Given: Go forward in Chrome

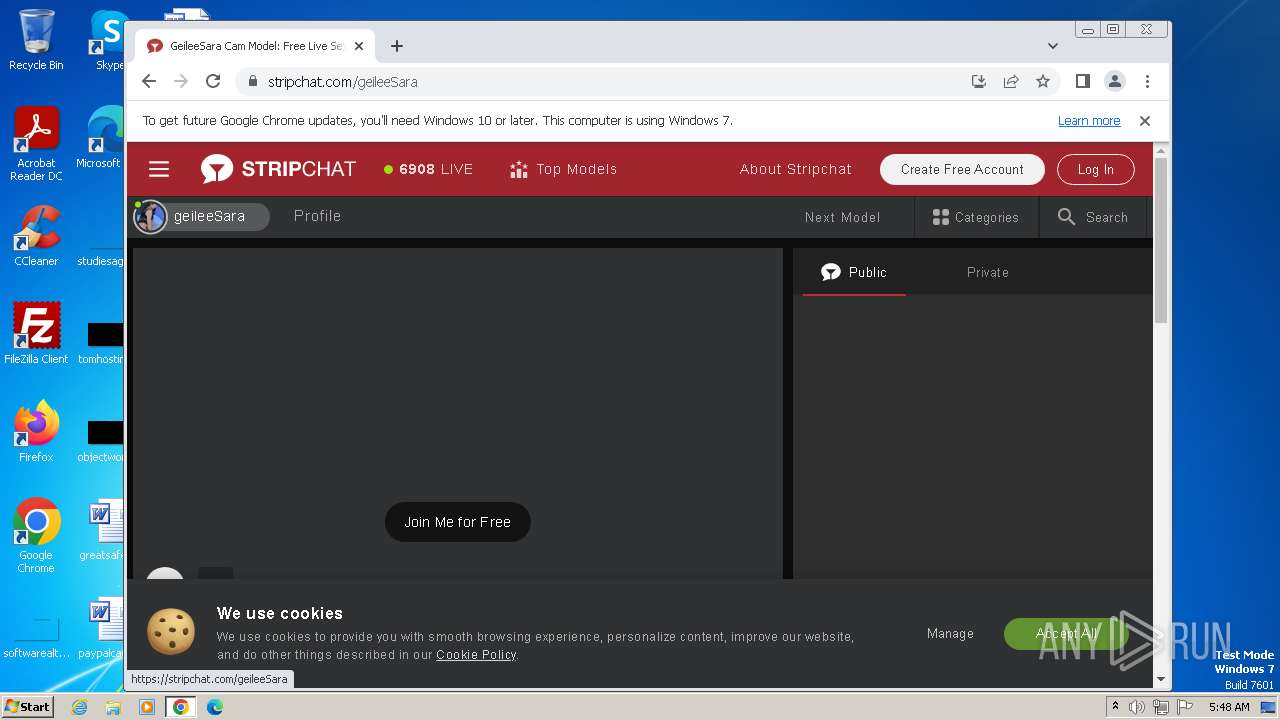Looking at the screenshot, I should 181,81.
